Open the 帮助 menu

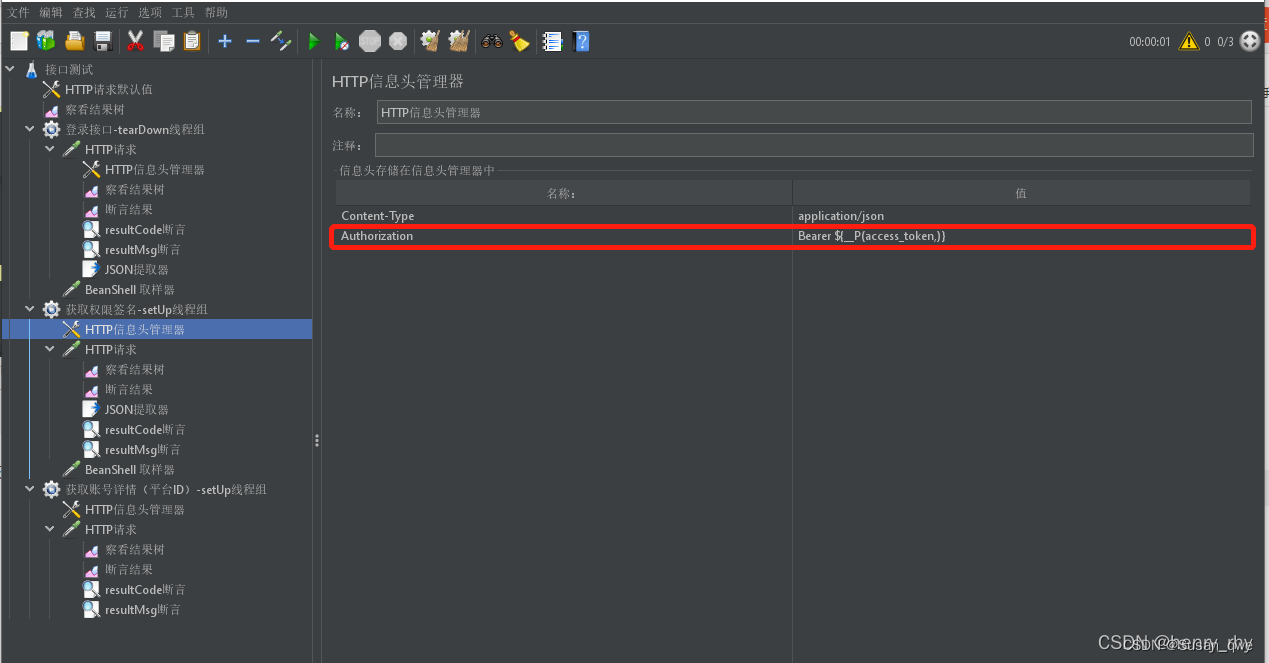216,13
